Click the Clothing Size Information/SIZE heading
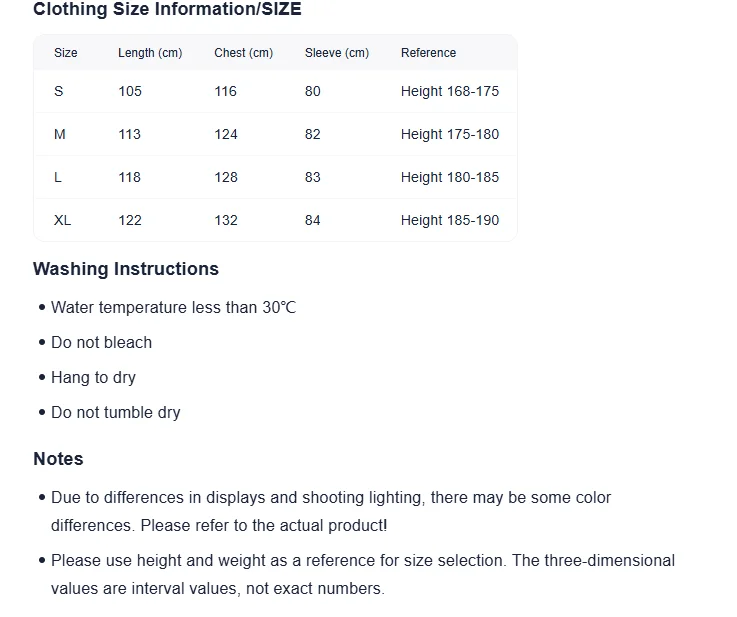This screenshot has height=617, width=737. pyautogui.click(x=167, y=10)
